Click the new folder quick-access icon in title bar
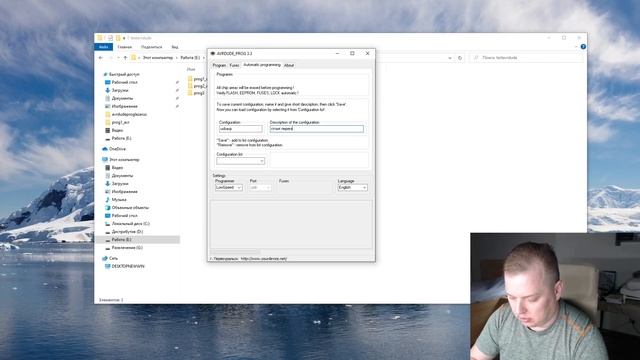 click(118, 38)
